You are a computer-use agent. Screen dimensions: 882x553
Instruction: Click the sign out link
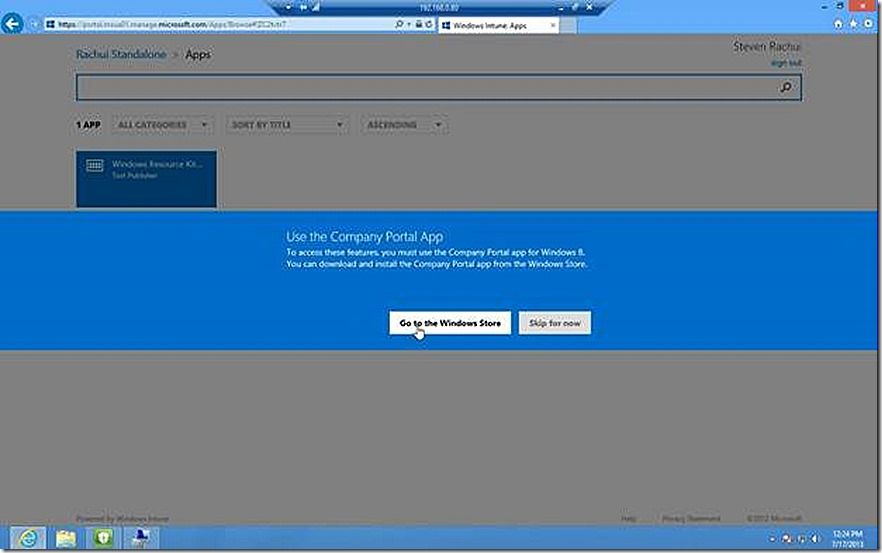tap(786, 63)
